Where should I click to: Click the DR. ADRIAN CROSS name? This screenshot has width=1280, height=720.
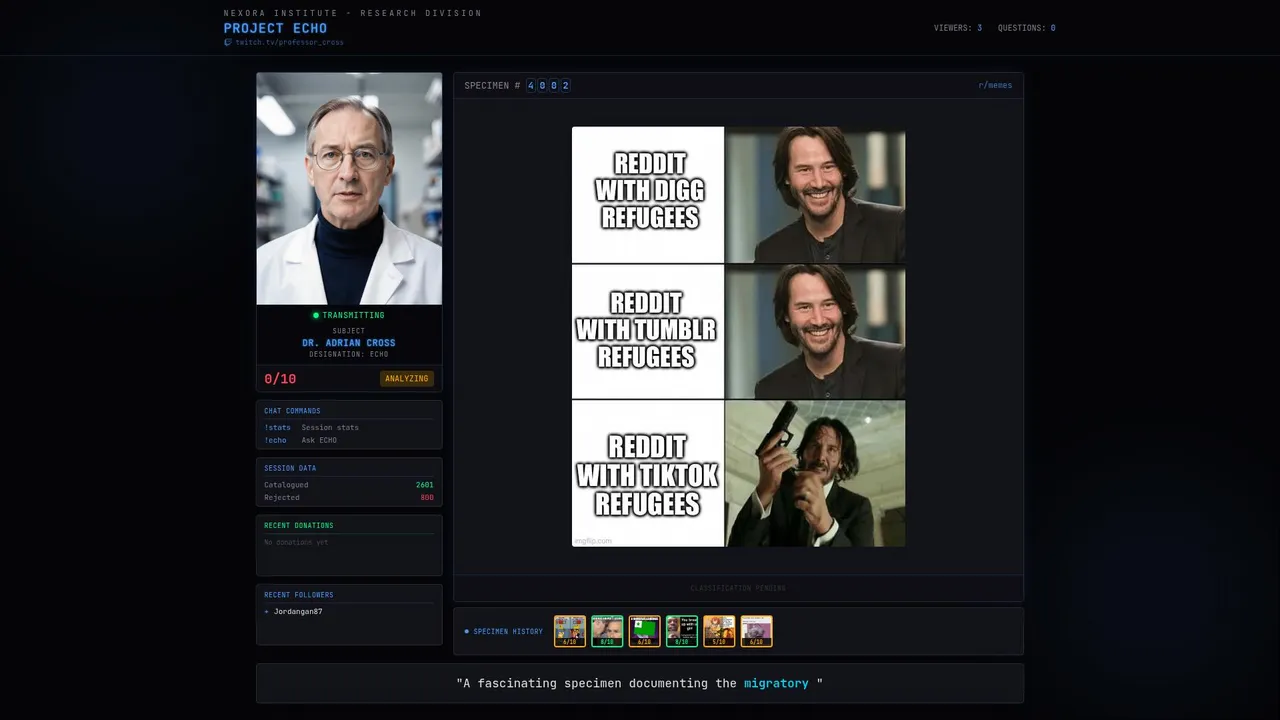coord(349,343)
